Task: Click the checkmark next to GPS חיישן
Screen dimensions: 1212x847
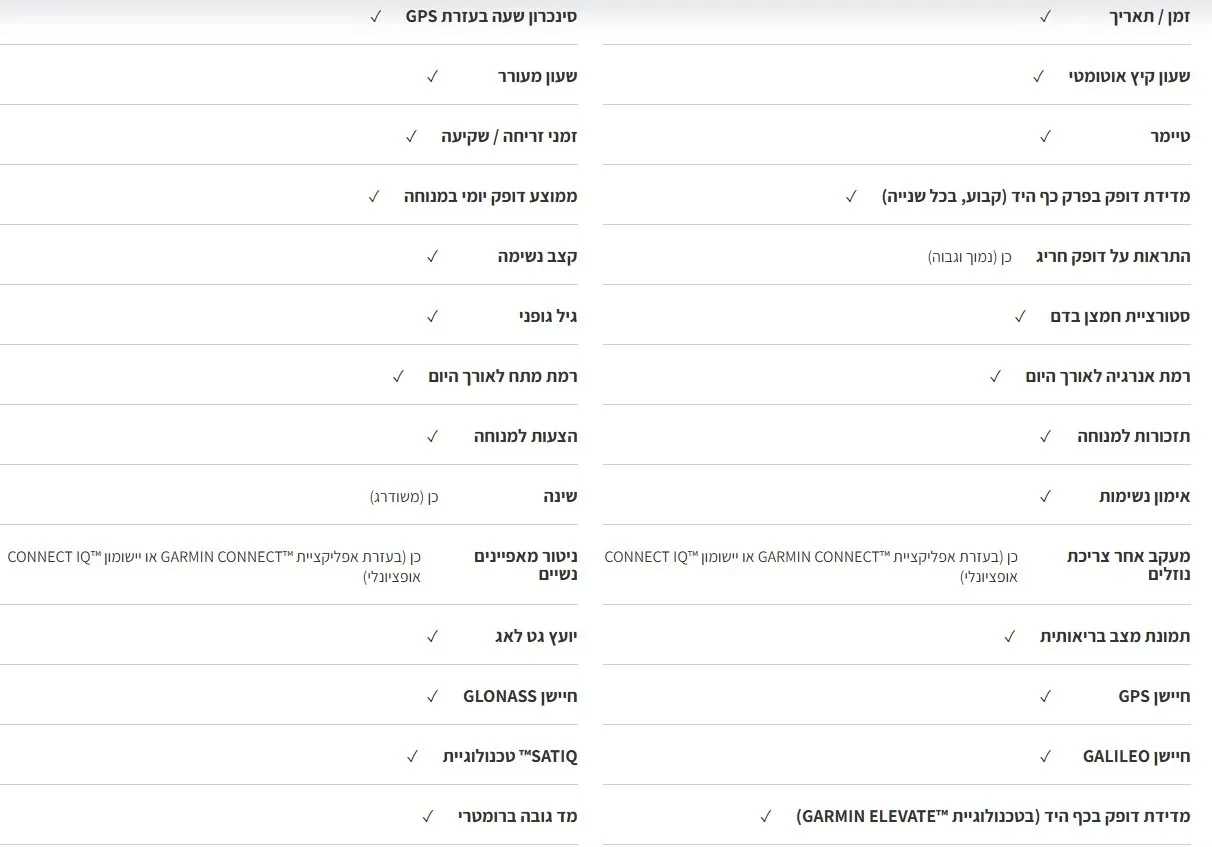Action: coord(1045,696)
